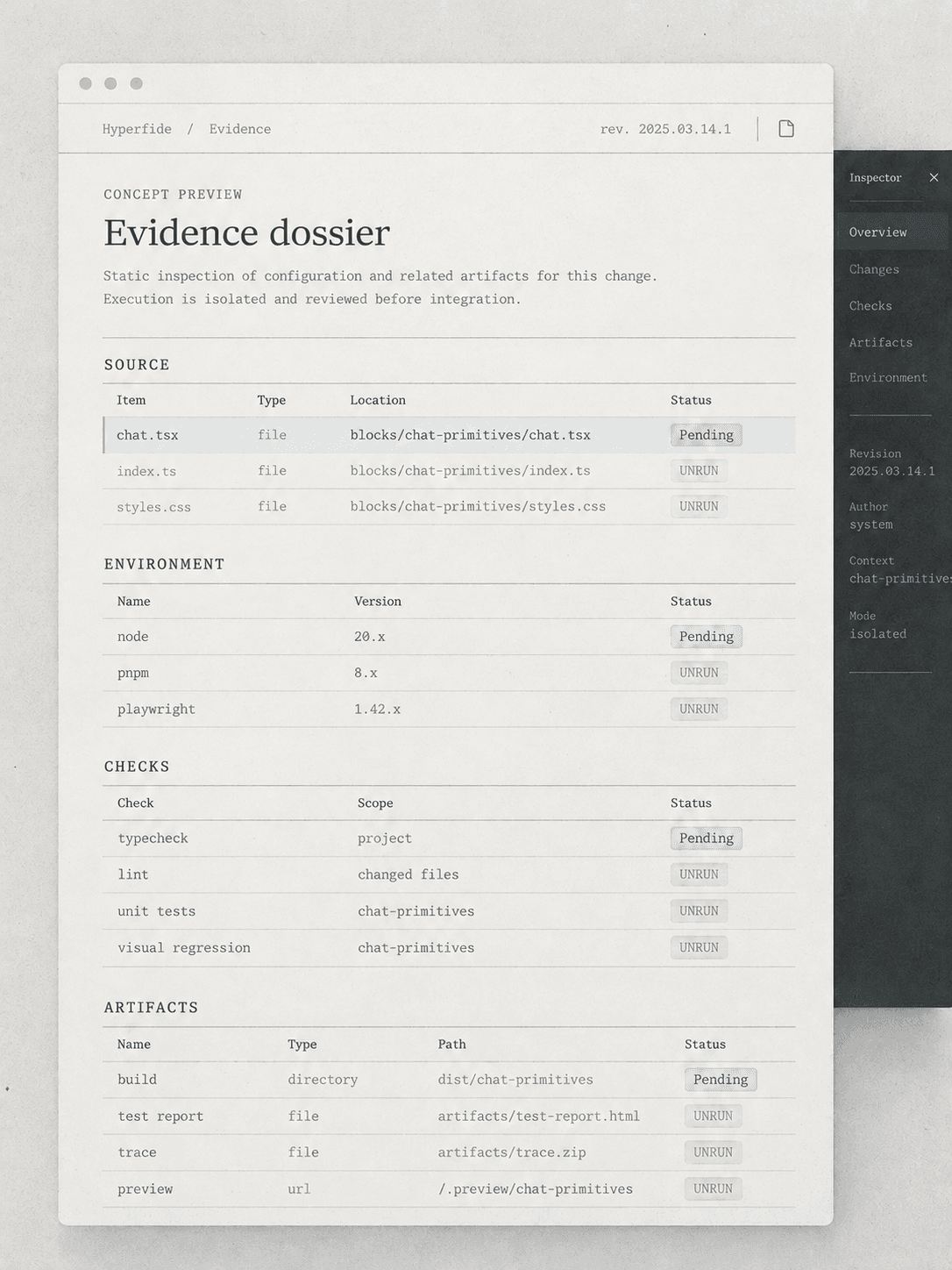Click version 1.42.x value

point(377,710)
